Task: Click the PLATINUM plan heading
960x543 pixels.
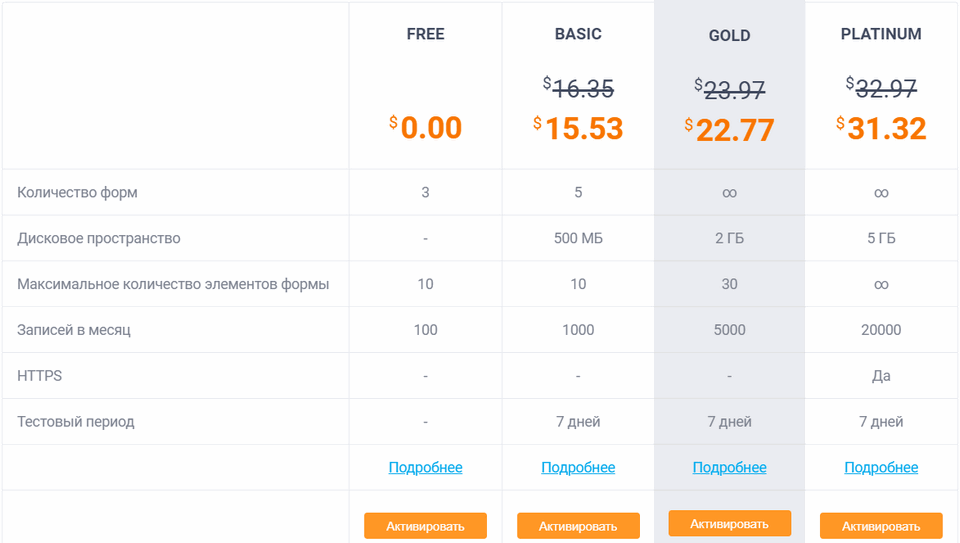Action: 881,34
